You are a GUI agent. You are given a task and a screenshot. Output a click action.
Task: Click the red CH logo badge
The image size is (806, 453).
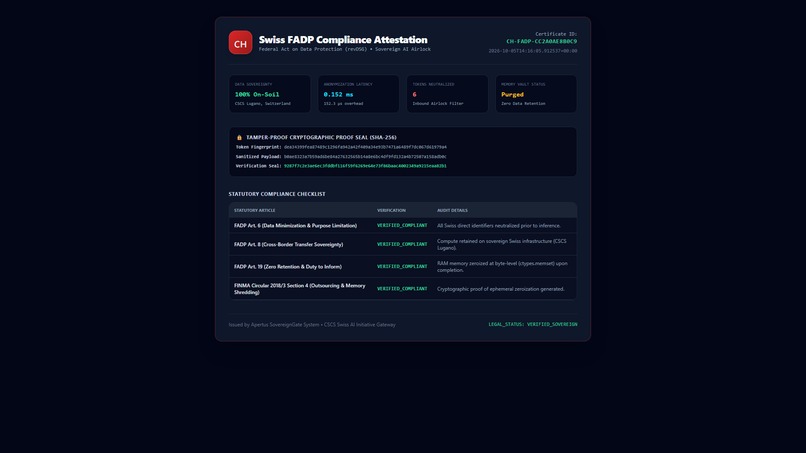click(241, 42)
